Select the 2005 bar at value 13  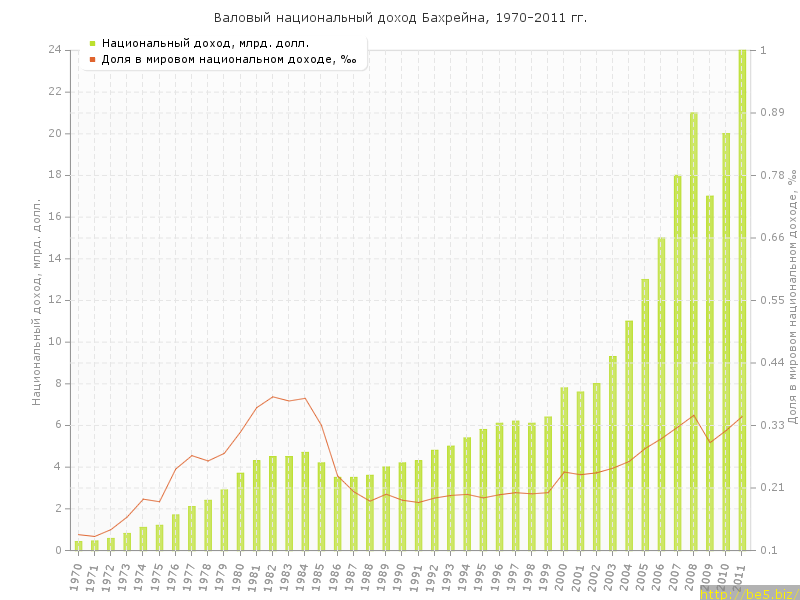tap(645, 414)
